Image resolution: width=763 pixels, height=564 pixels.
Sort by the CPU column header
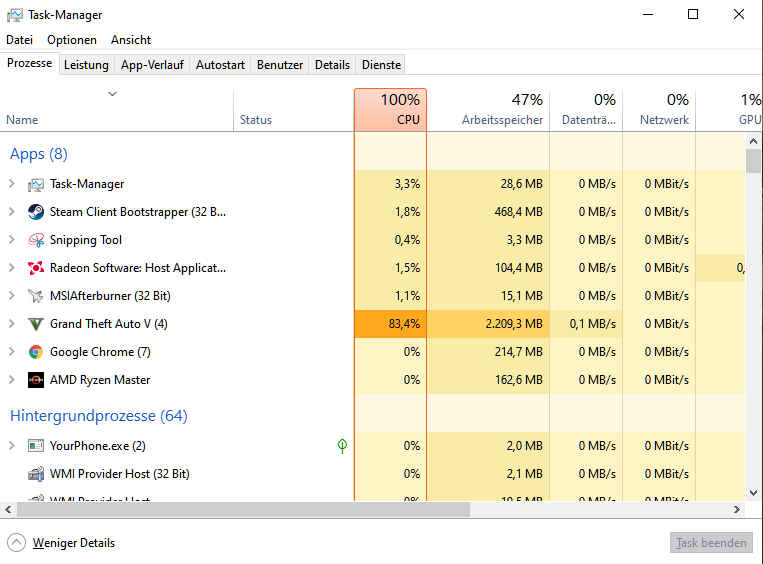pos(390,110)
